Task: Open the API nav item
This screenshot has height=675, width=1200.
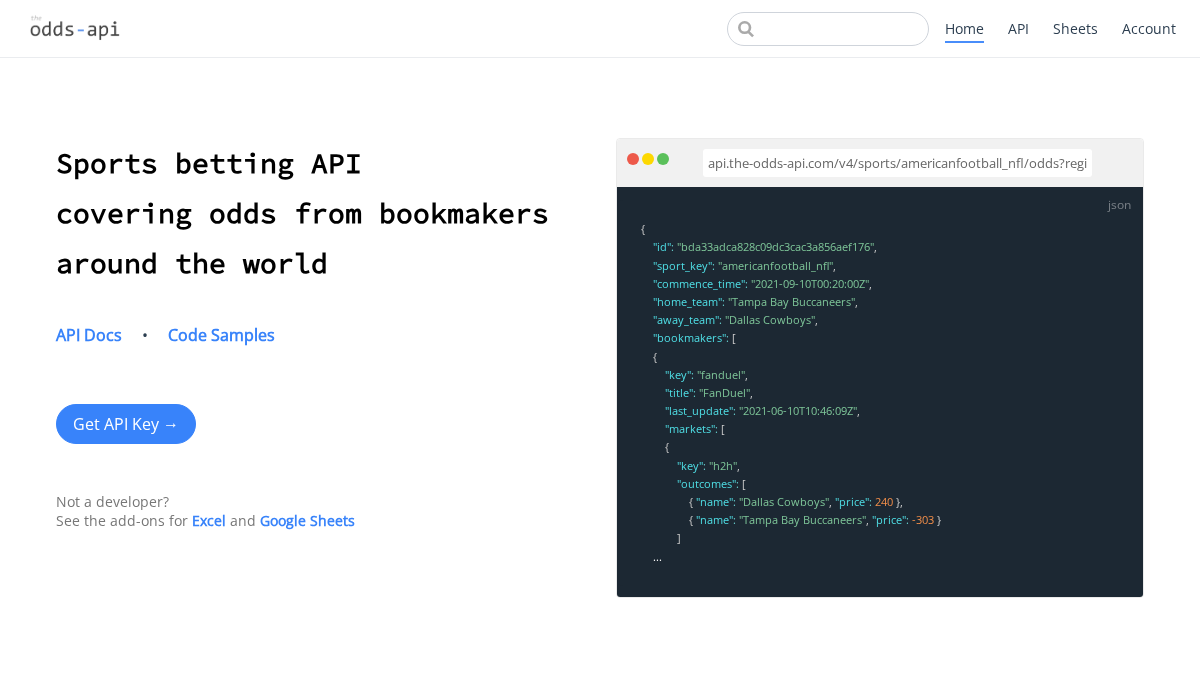Action: point(1018,29)
